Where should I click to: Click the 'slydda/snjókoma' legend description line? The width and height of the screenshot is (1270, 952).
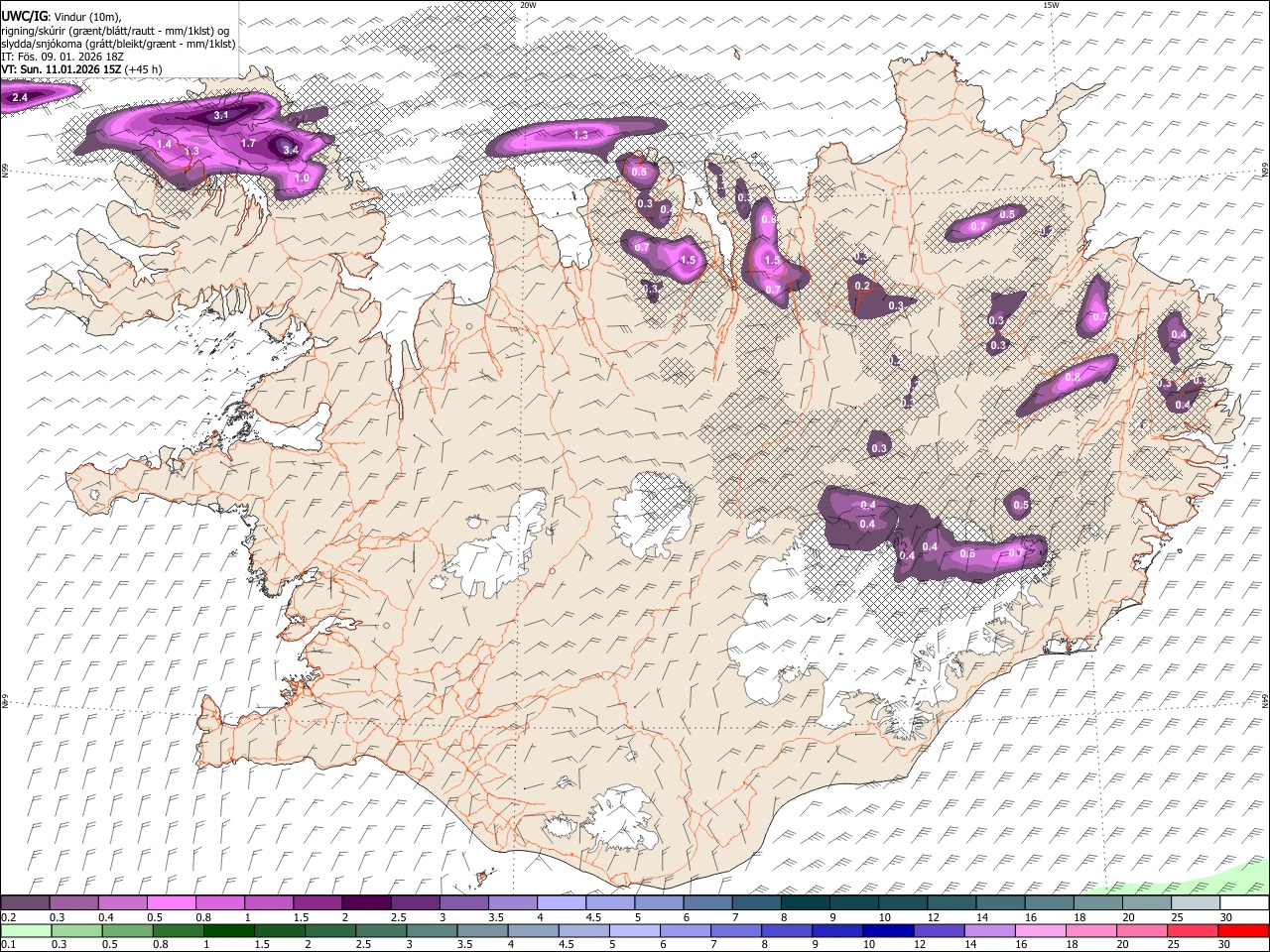[x=118, y=44]
